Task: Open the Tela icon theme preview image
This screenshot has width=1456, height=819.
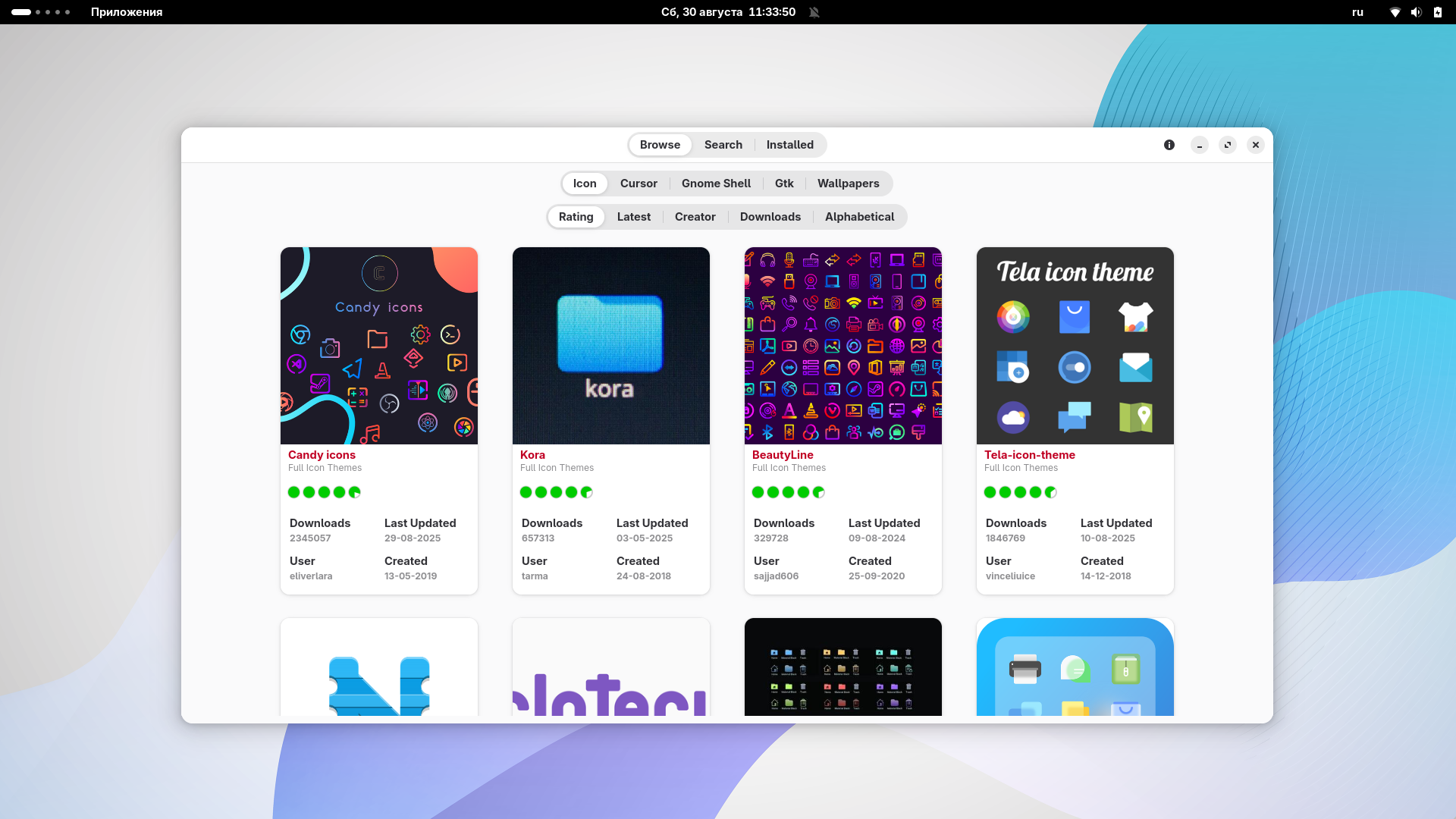Action: (1075, 346)
